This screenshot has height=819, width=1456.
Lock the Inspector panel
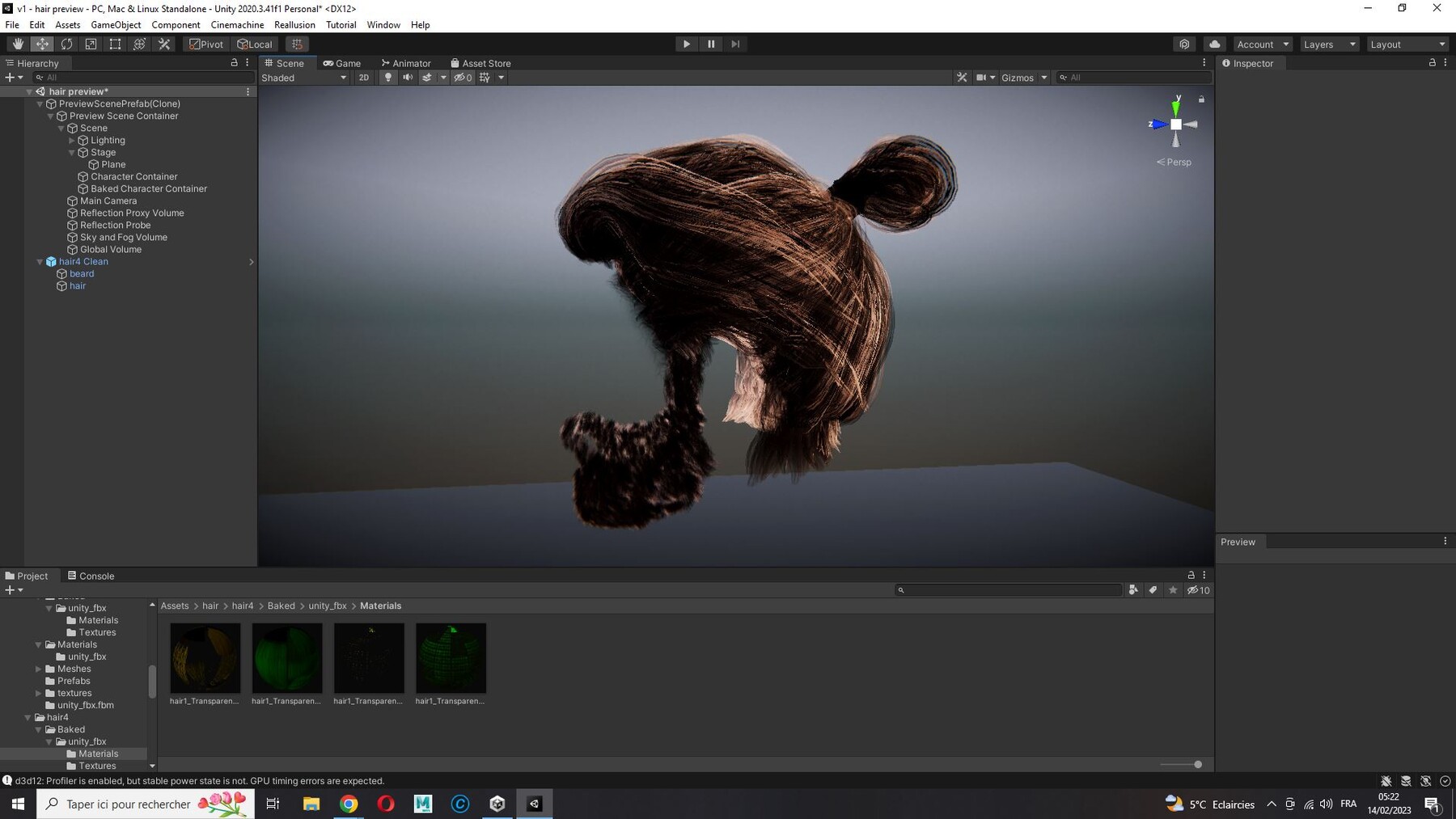pos(1432,62)
